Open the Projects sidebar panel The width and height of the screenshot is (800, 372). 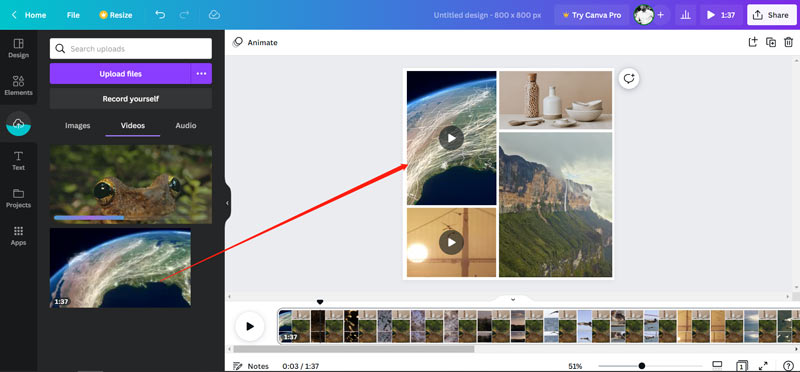18,199
